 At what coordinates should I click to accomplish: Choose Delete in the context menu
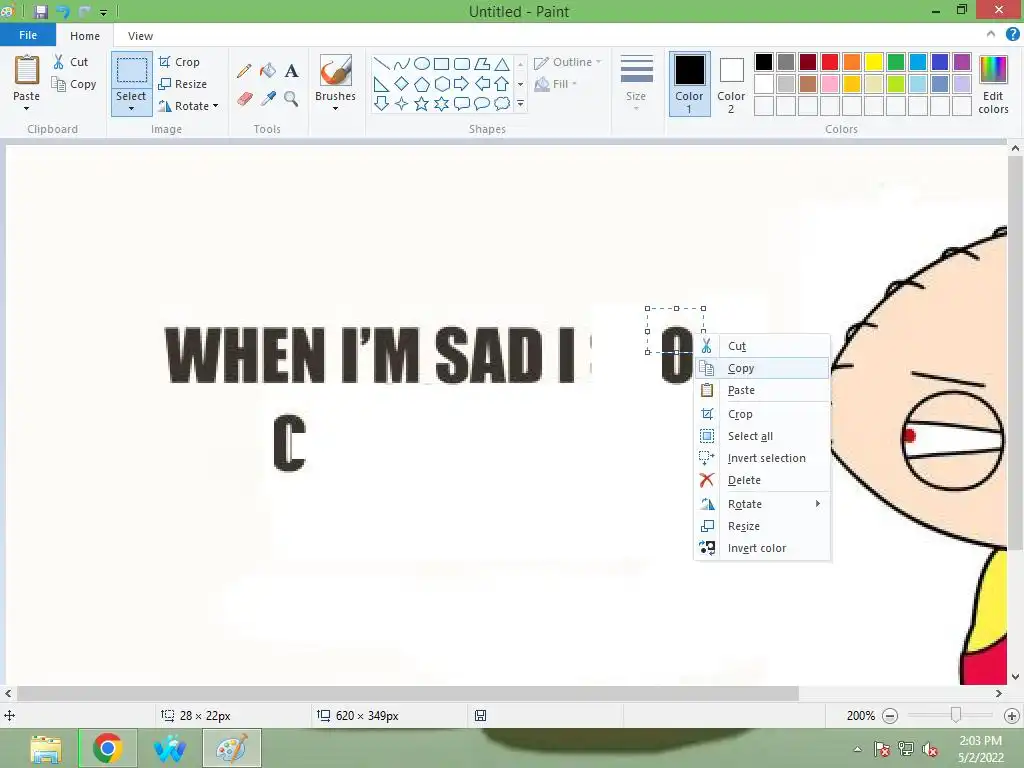pyautogui.click(x=763, y=480)
